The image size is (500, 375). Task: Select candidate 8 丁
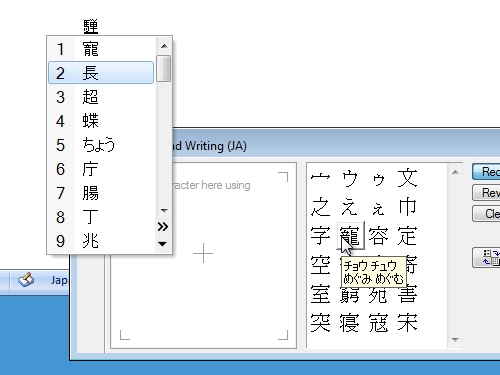tap(101, 217)
